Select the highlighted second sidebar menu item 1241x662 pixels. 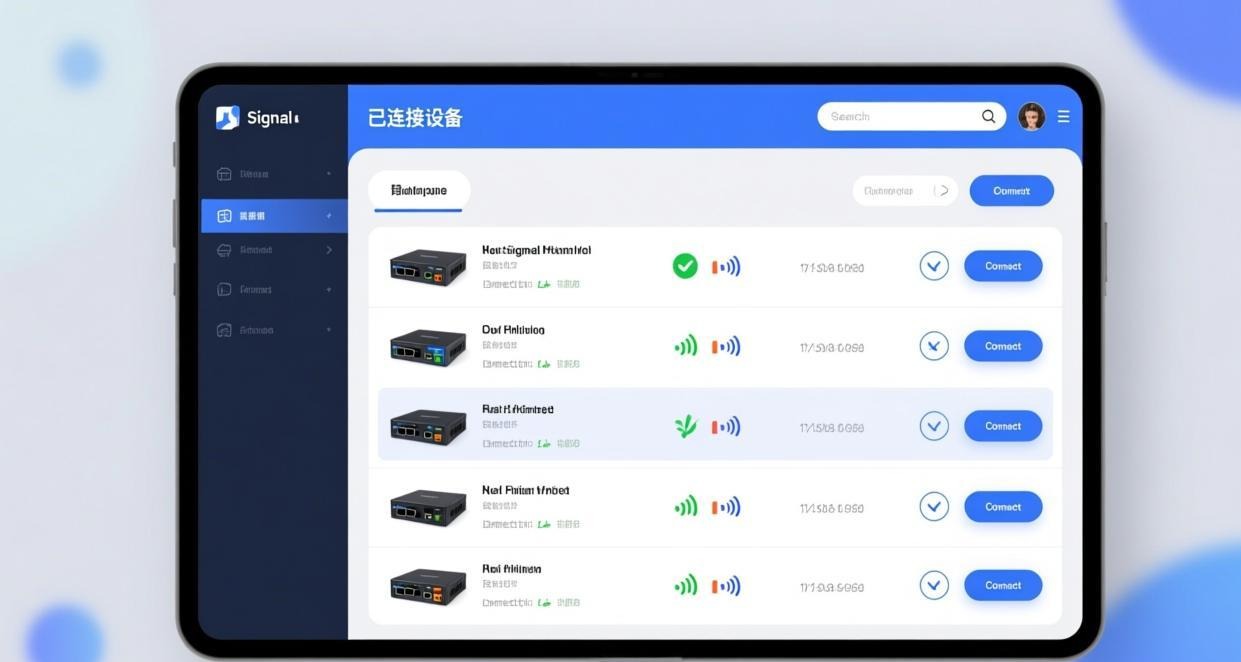point(274,216)
